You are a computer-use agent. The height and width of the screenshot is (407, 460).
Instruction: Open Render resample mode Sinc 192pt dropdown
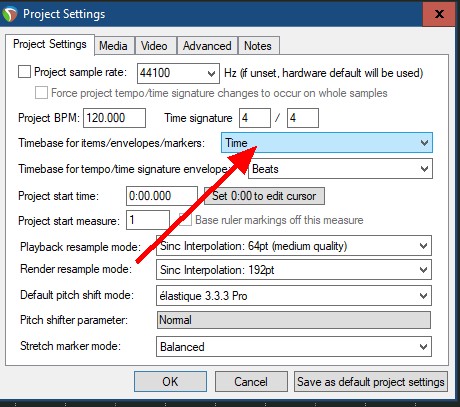[x=294, y=270]
